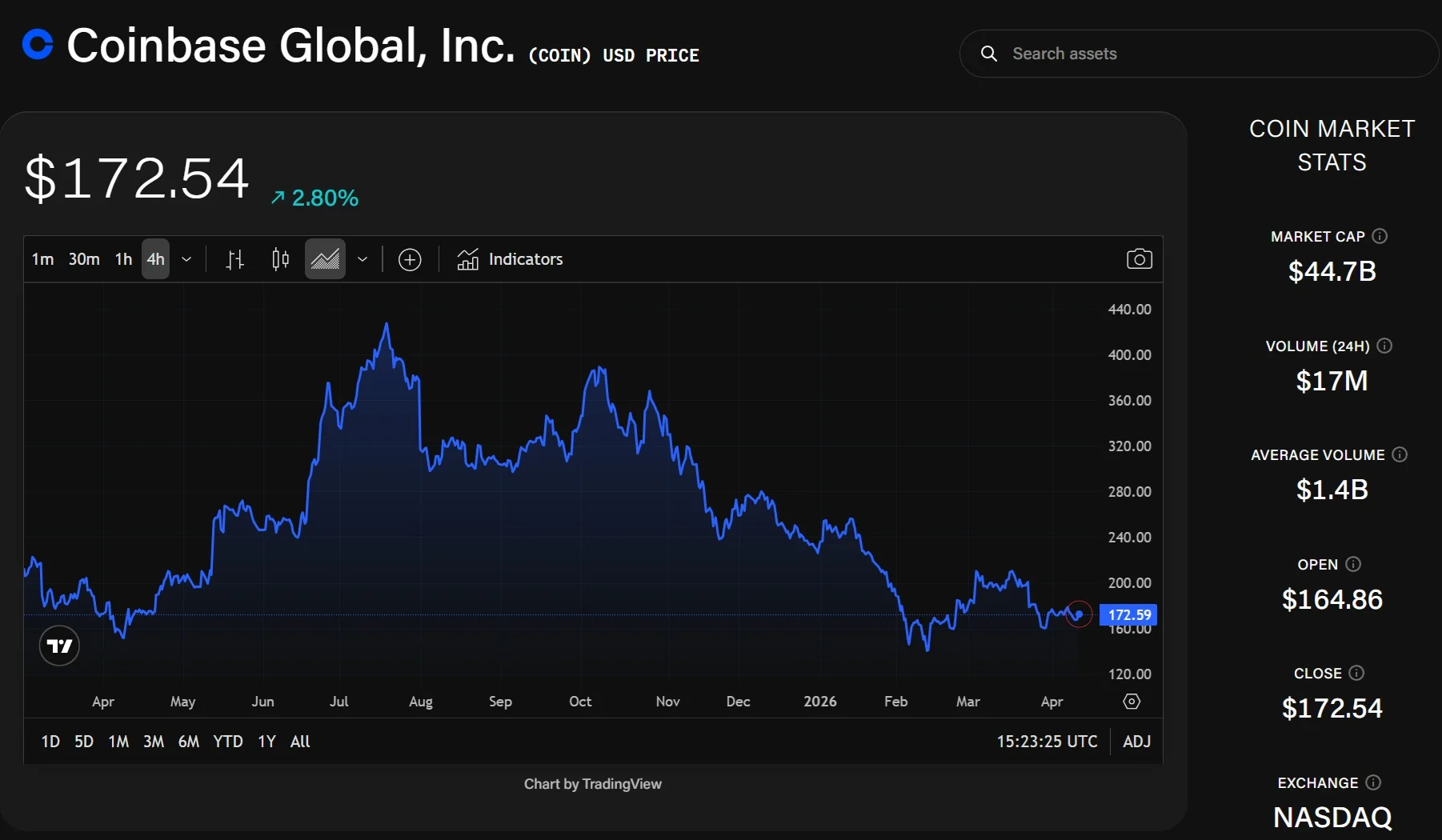Select the bars chart style icon
This screenshot has height=840, width=1442.
click(234, 259)
